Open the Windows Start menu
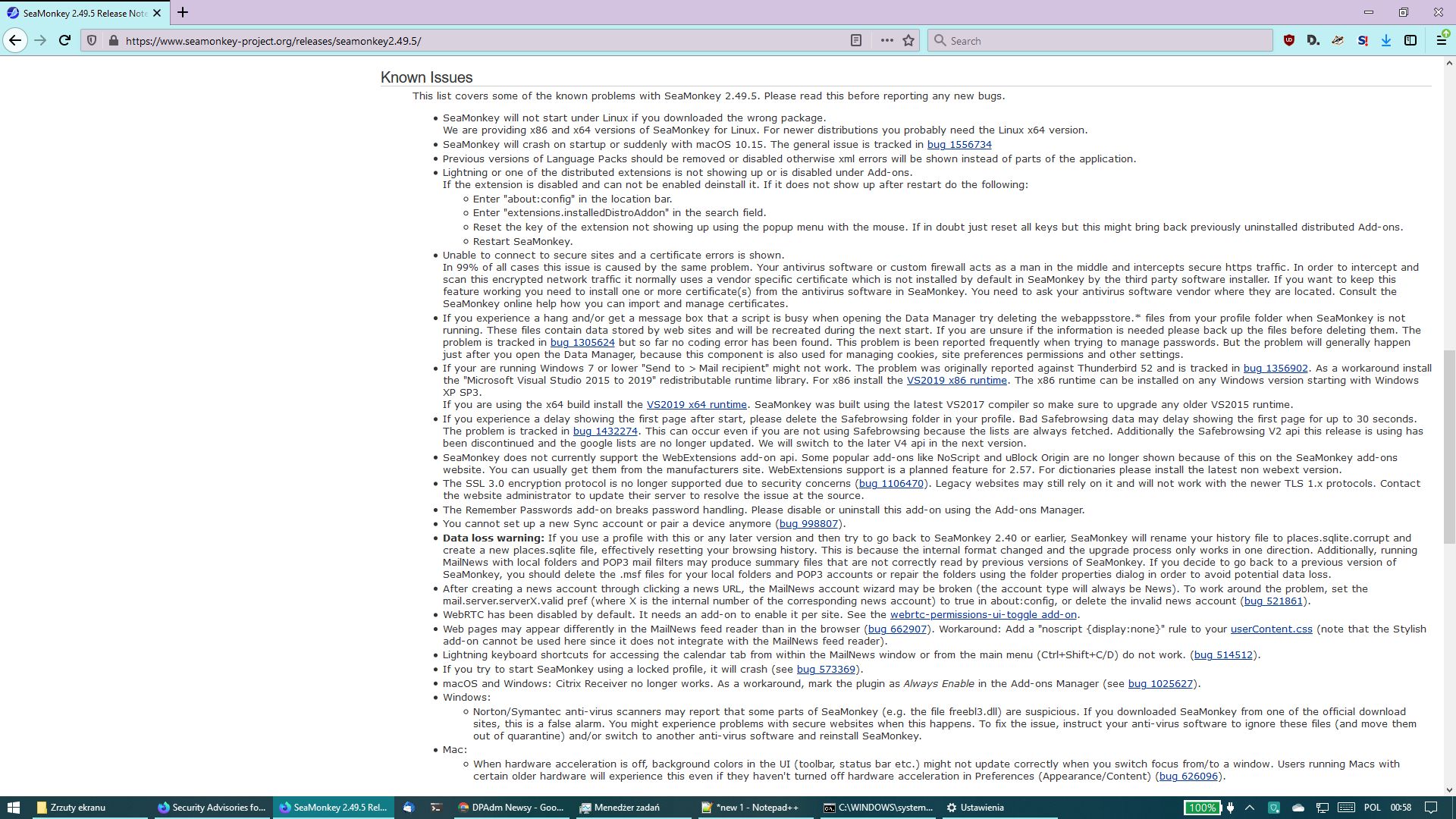Viewport: 1456px width, 819px height. point(13,808)
